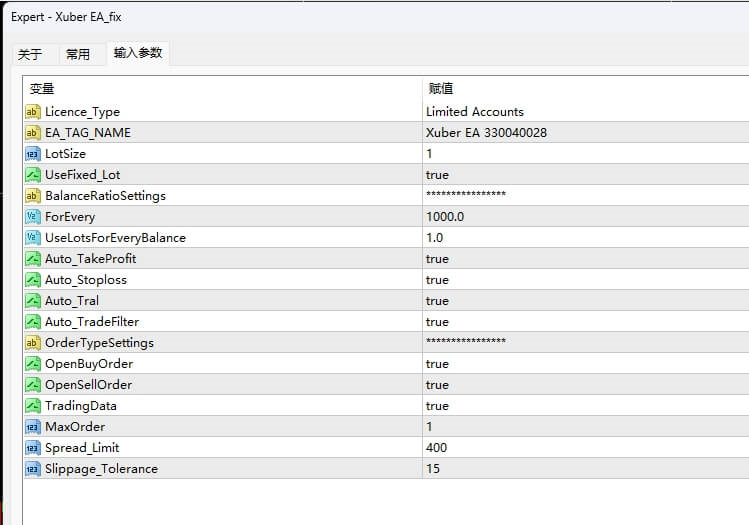The image size is (749, 525).
Task: Switch to the 常用 tab
Action: coord(78,54)
